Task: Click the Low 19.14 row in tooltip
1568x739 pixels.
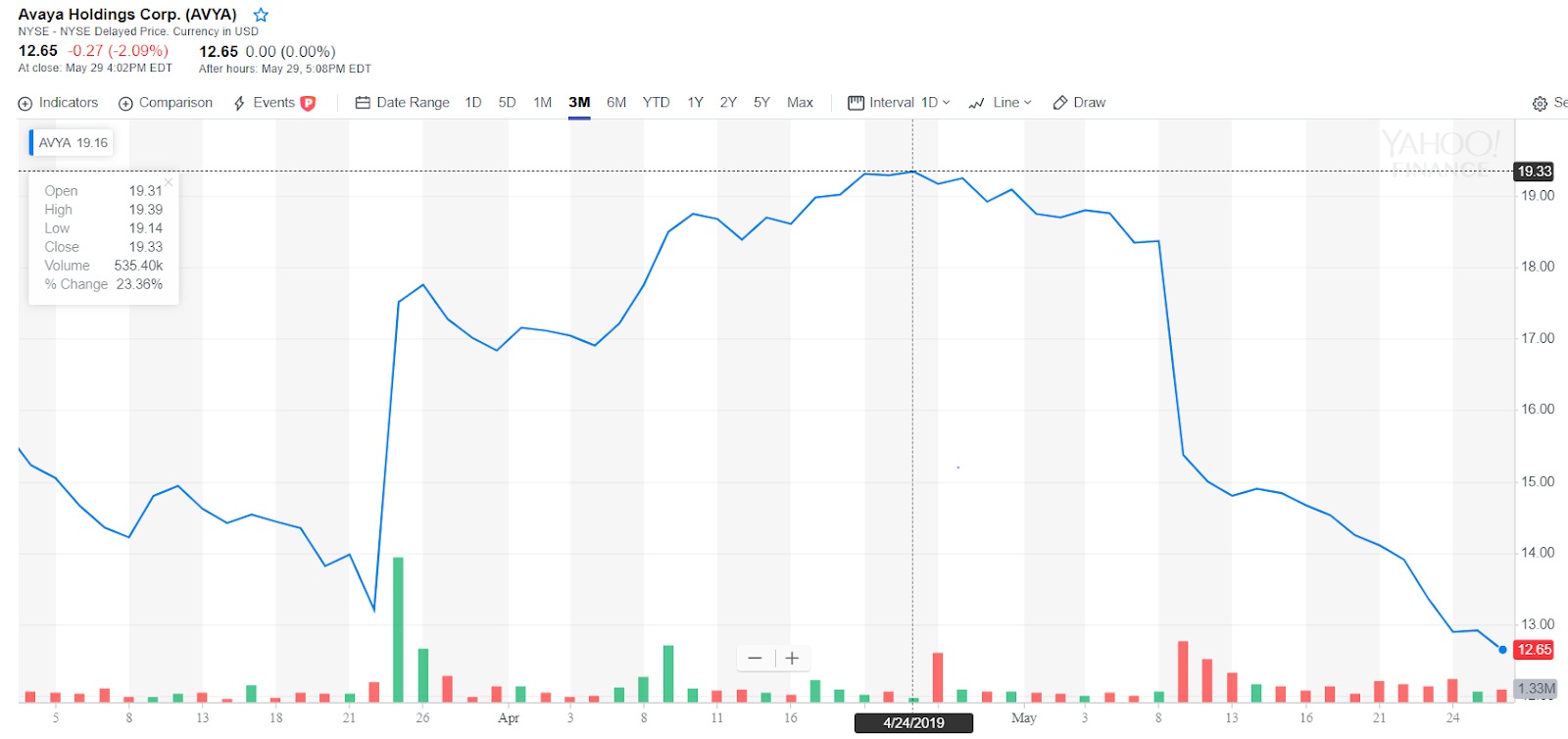Action: pyautogui.click(x=104, y=228)
